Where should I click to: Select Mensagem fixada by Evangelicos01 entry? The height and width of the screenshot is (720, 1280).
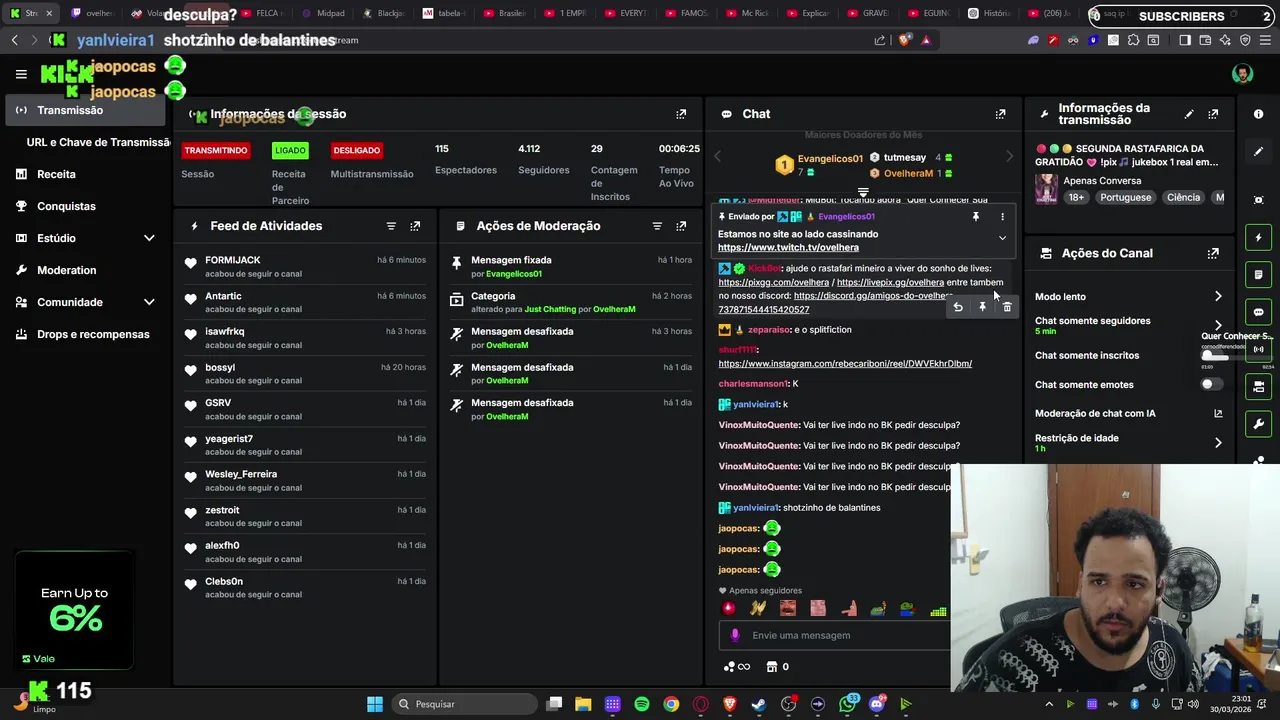click(570, 267)
